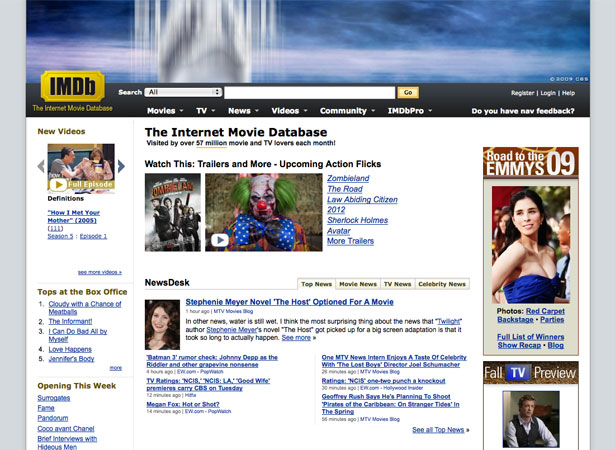The width and height of the screenshot is (615, 450).
Task: Expand the Videos navigation menu
Action: point(289,111)
